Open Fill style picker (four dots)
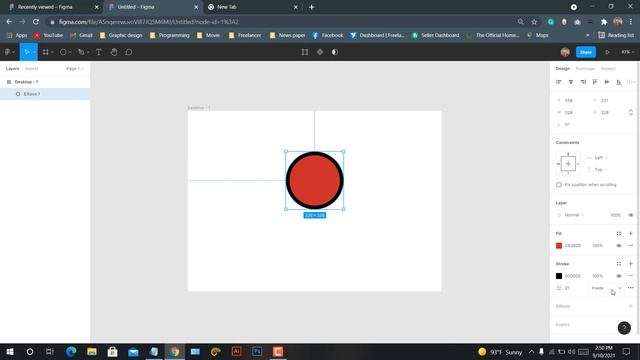Image resolution: width=640 pixels, height=360 pixels. pos(619,233)
